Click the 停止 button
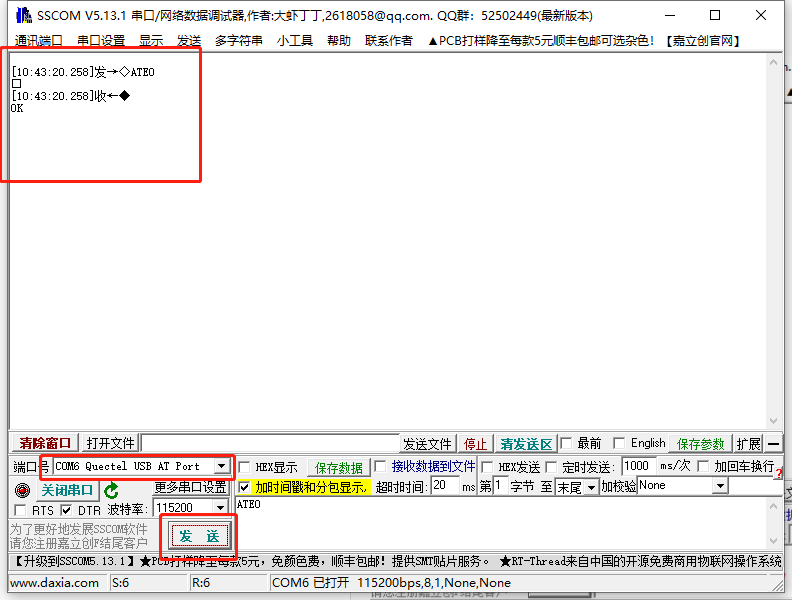792x600 pixels. click(x=475, y=444)
